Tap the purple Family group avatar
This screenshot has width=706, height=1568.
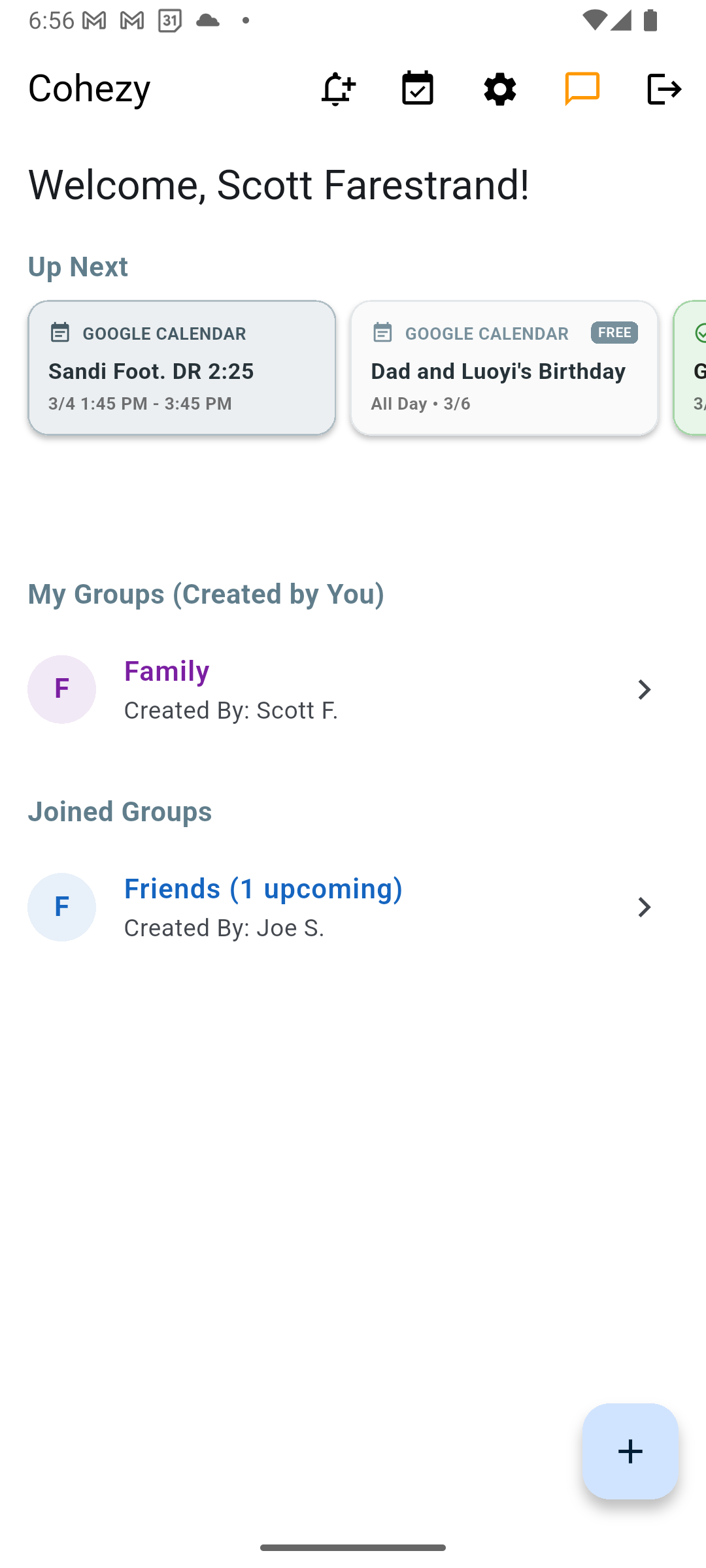(x=61, y=689)
